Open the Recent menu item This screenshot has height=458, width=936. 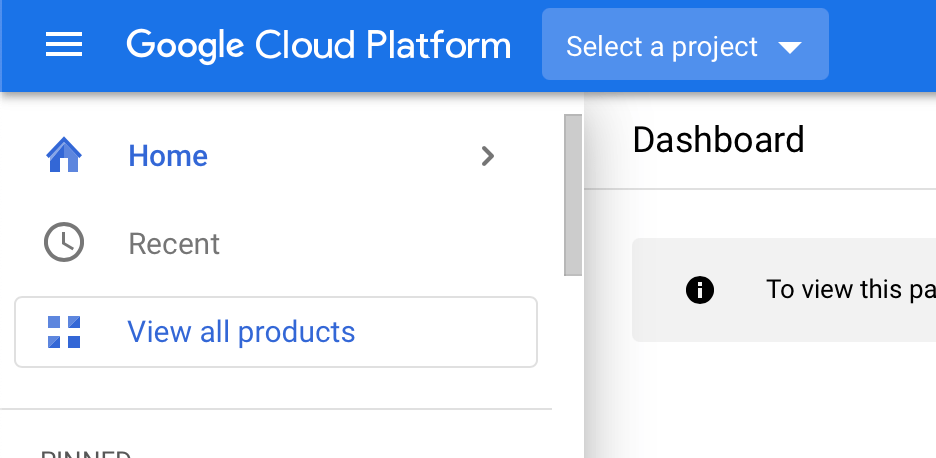(174, 244)
